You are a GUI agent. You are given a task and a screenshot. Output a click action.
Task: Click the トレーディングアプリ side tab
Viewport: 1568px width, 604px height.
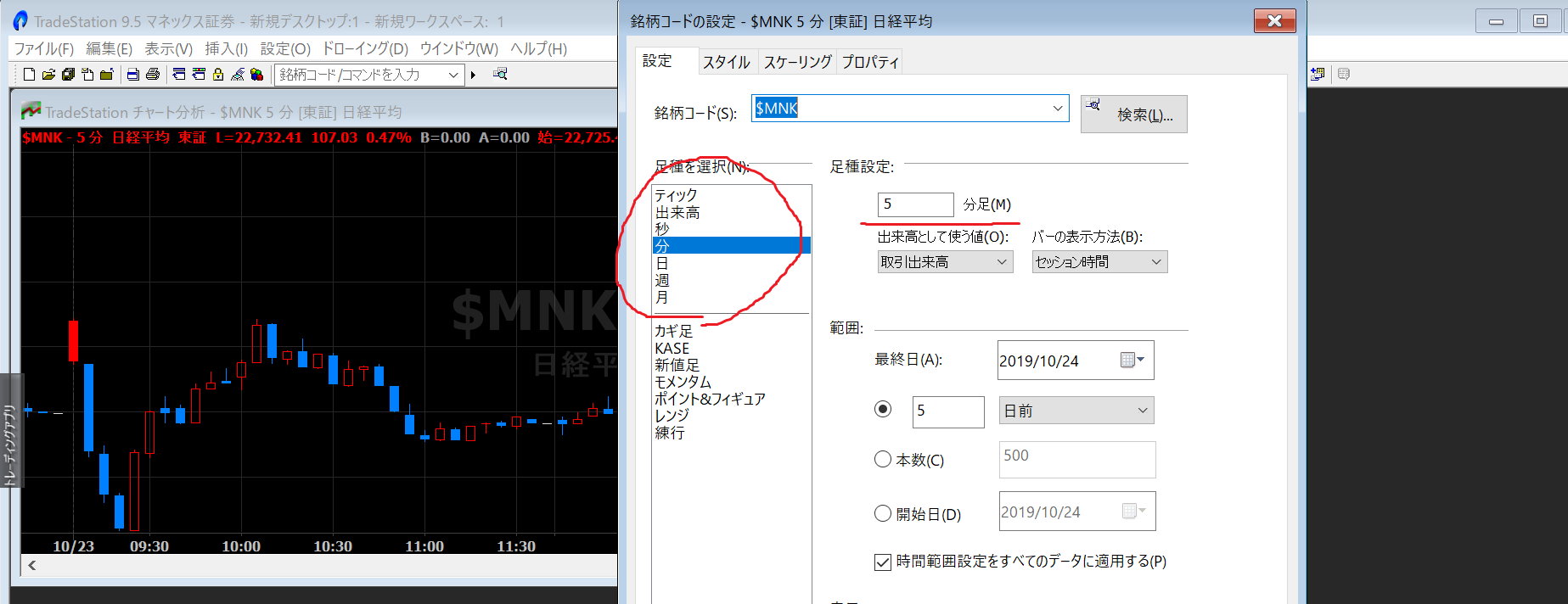10,431
